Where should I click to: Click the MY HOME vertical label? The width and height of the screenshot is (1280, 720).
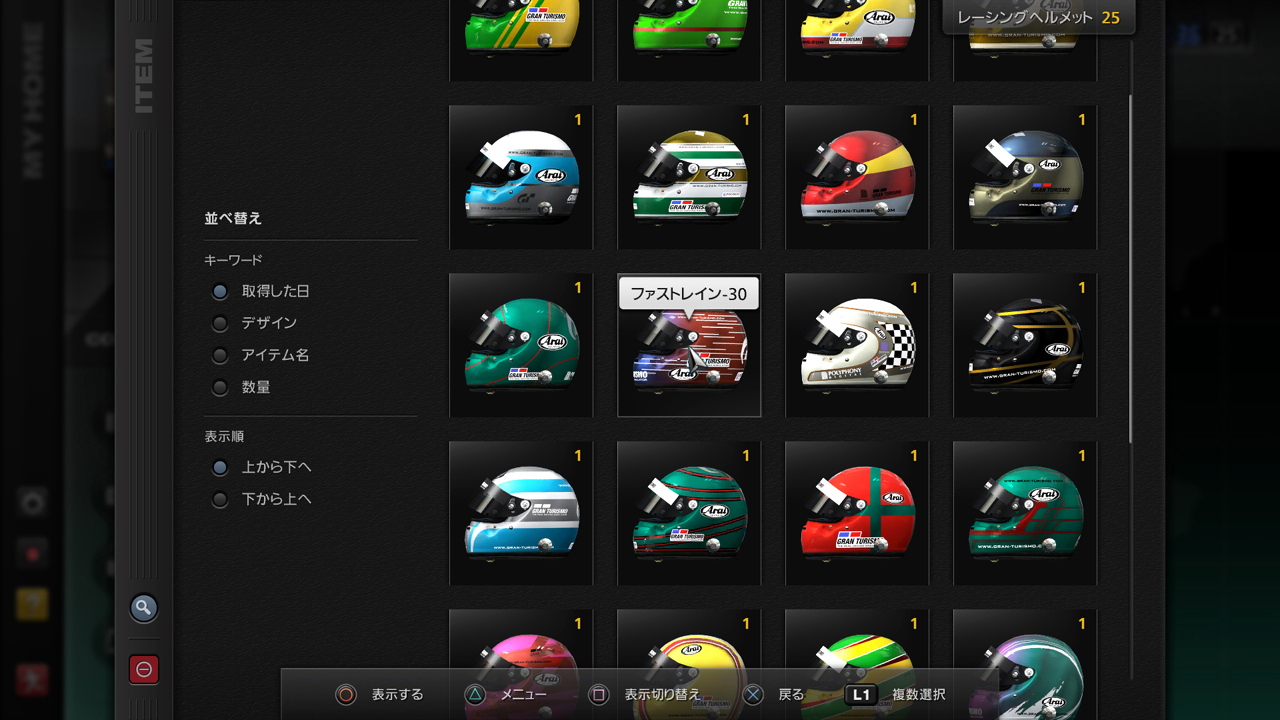tap(33, 101)
